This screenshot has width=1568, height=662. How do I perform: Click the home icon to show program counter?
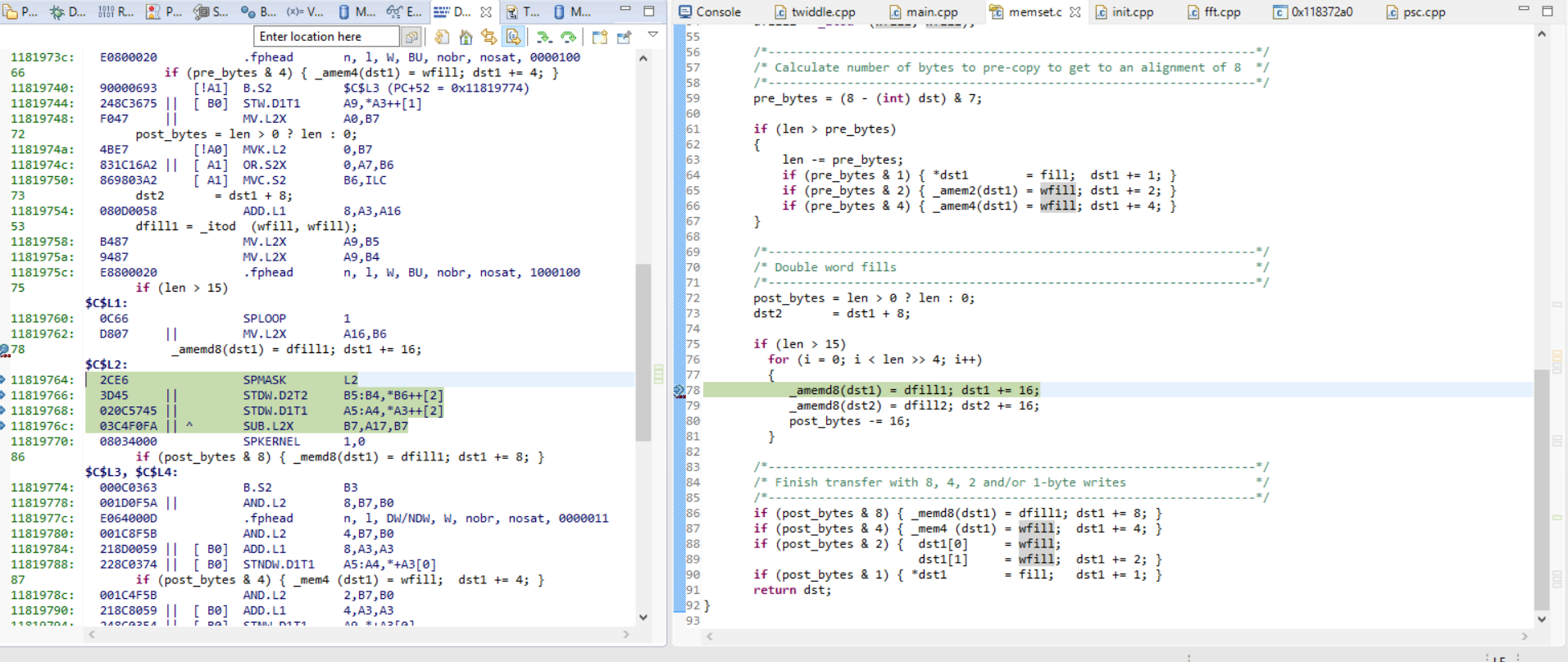466,37
